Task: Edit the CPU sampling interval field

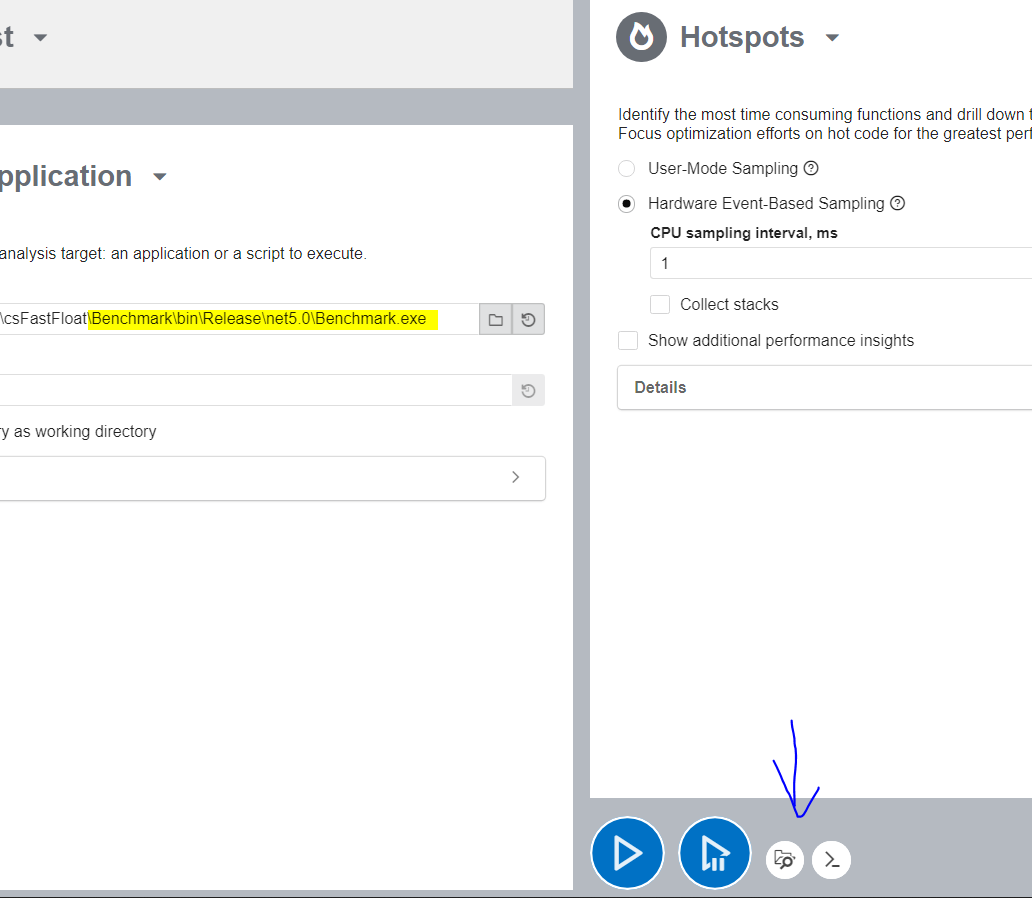Action: (840, 263)
